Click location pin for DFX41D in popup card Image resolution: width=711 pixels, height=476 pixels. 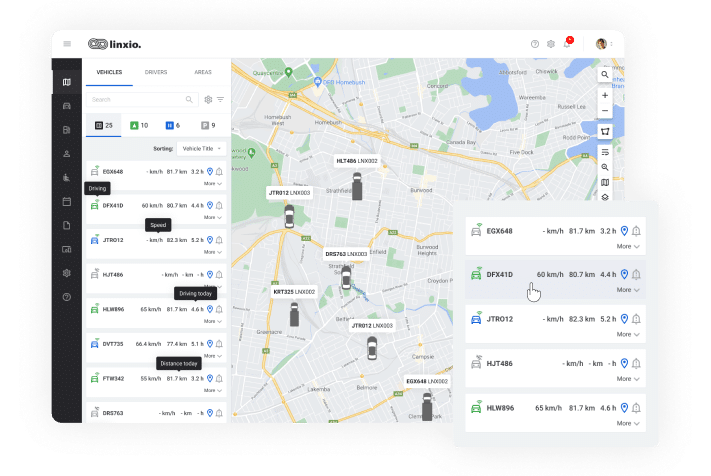[624, 274]
